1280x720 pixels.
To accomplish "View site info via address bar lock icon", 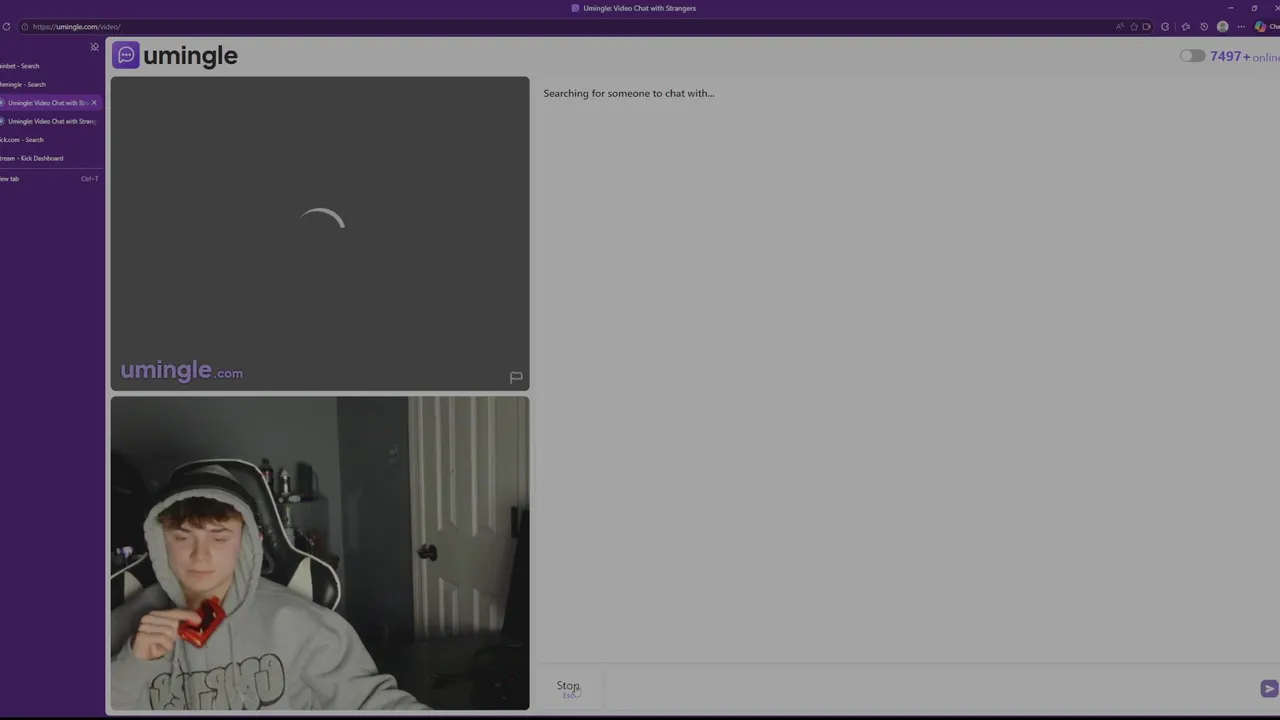I will click(x=23, y=27).
